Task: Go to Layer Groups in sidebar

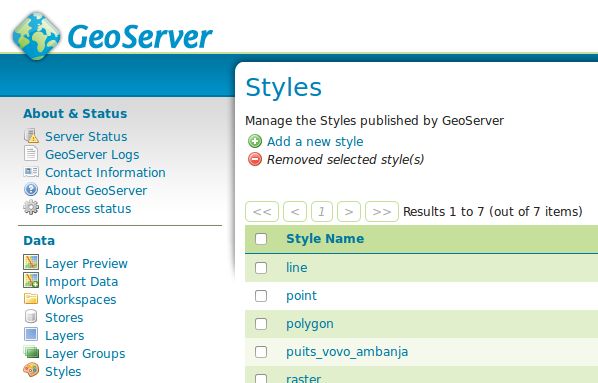Action: [x=85, y=354]
